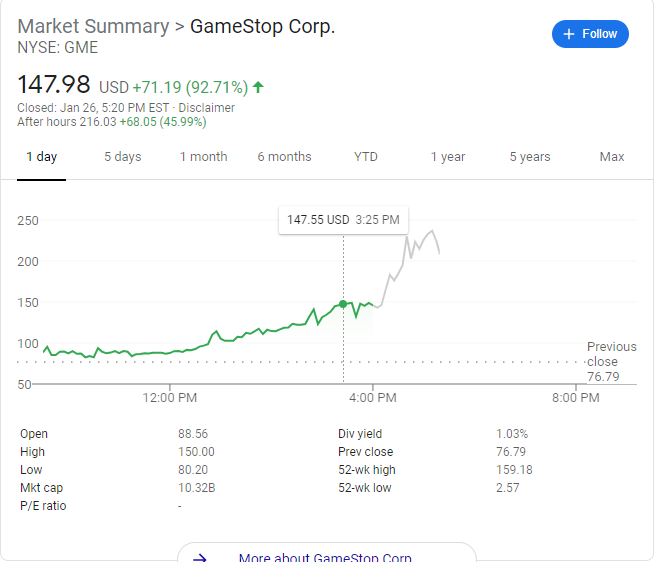Click the plus icon in Follow button

coord(569,34)
